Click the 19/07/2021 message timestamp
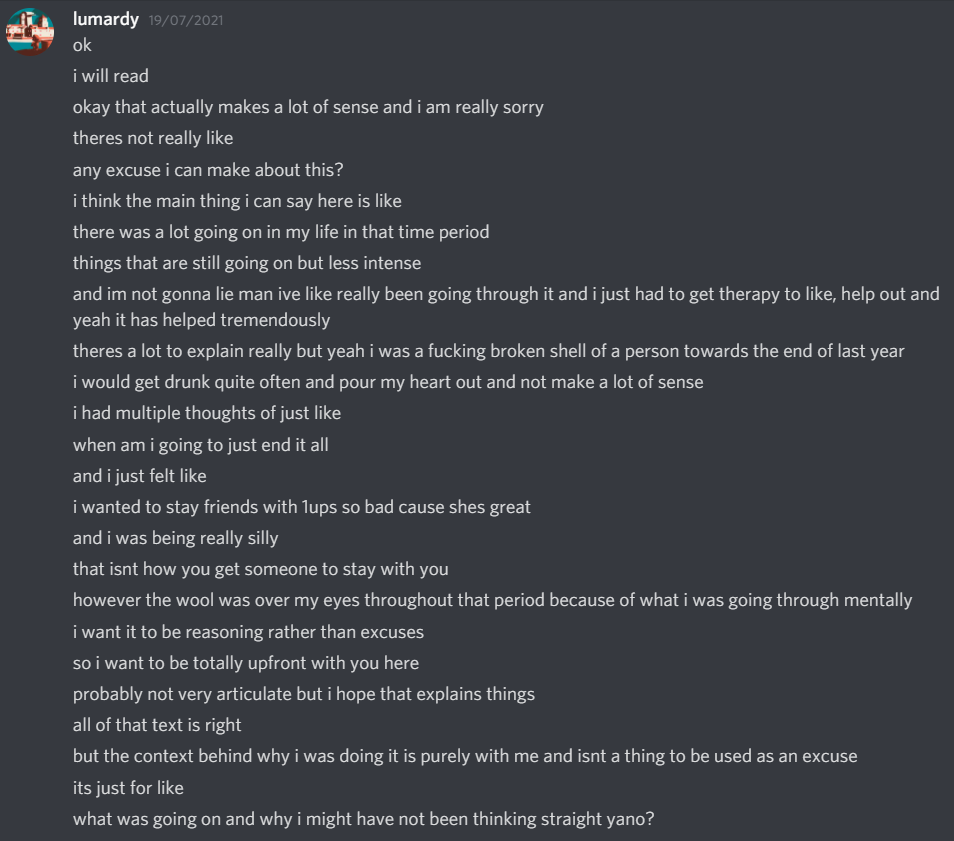The height and width of the screenshot is (841, 954). pos(185,20)
